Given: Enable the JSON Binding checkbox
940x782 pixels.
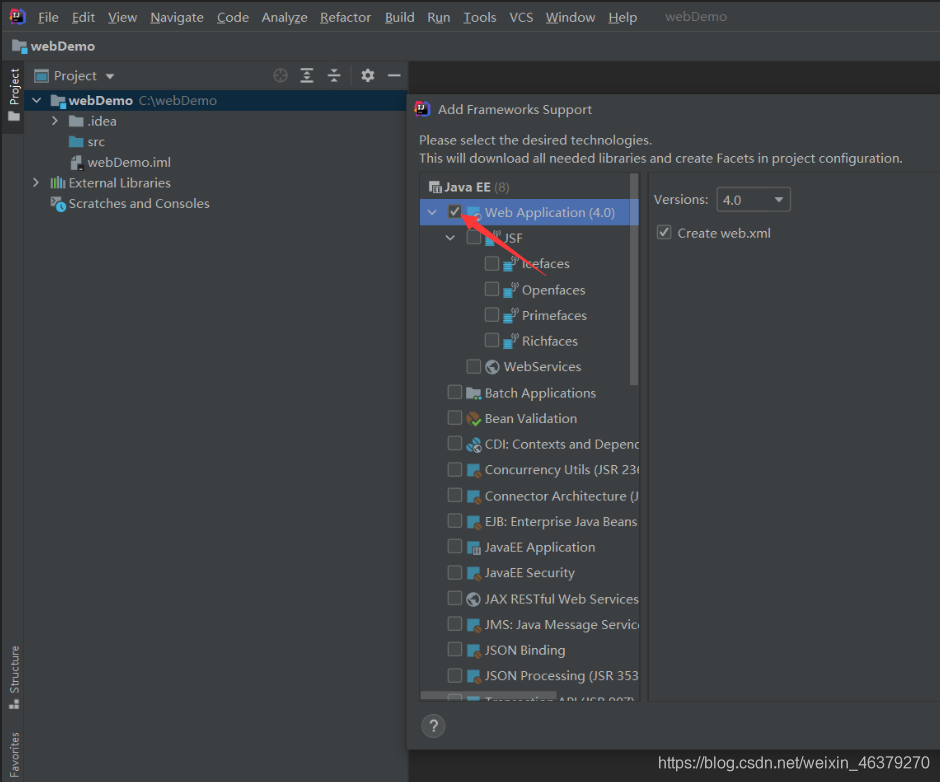Looking at the screenshot, I should click(x=454, y=649).
